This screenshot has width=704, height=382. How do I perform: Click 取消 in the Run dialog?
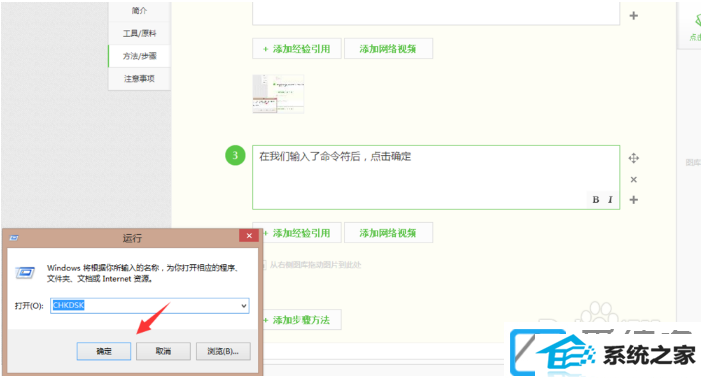point(163,351)
